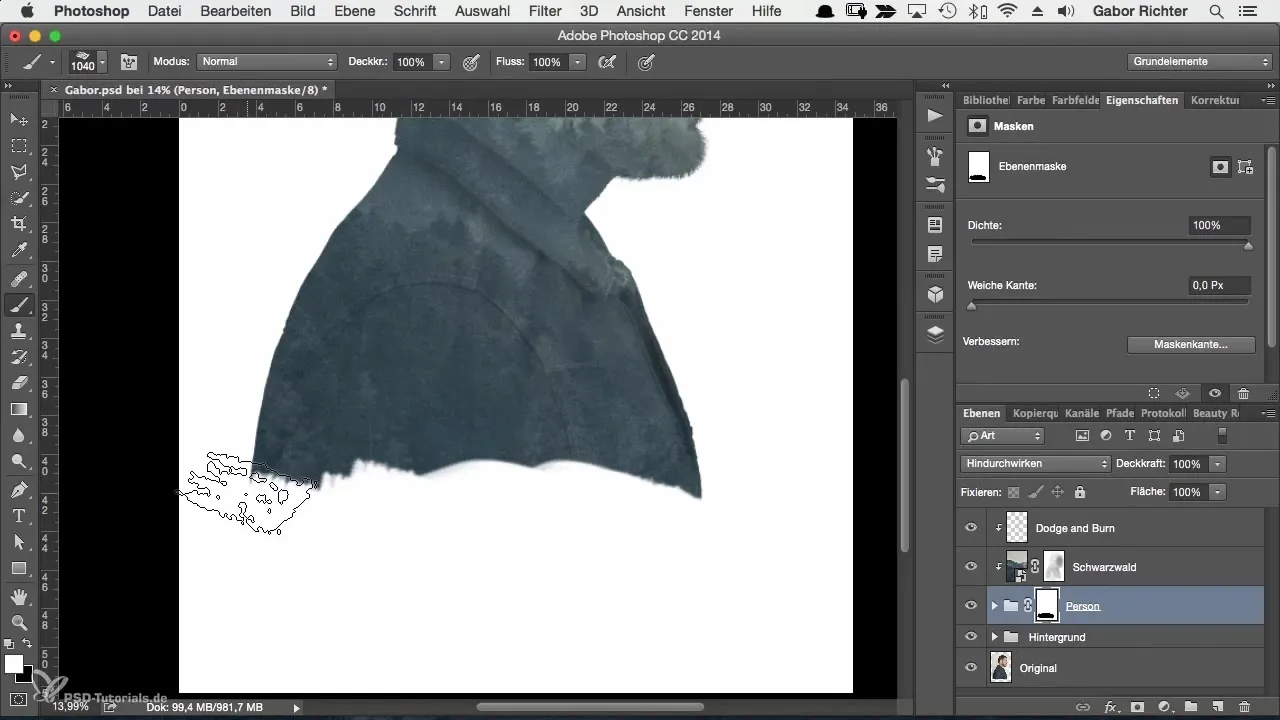Select the Healing Brush tool
Image resolution: width=1280 pixels, height=720 pixels.
tap(19, 278)
